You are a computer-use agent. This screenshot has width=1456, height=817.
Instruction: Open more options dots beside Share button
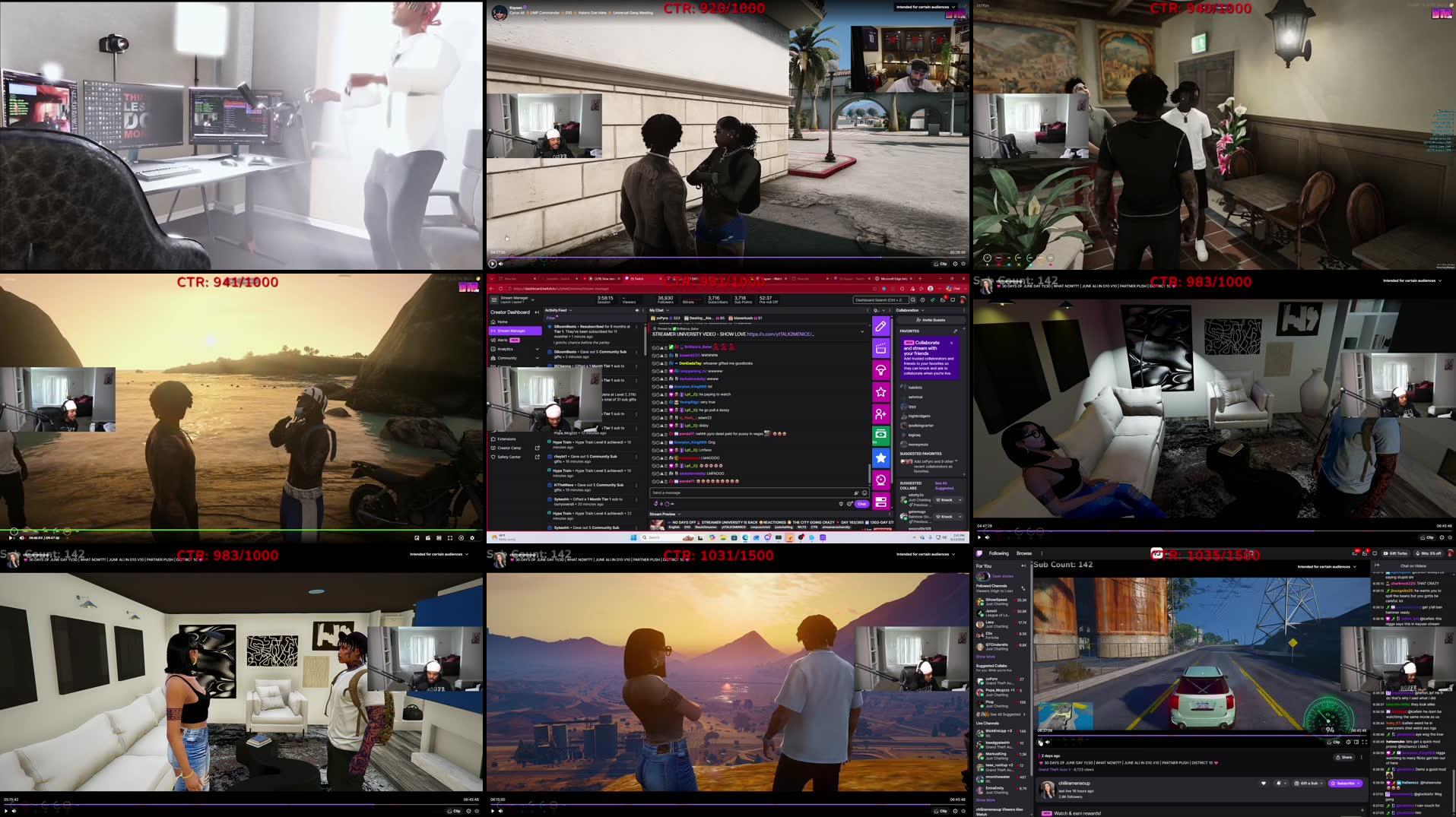coord(1361,757)
